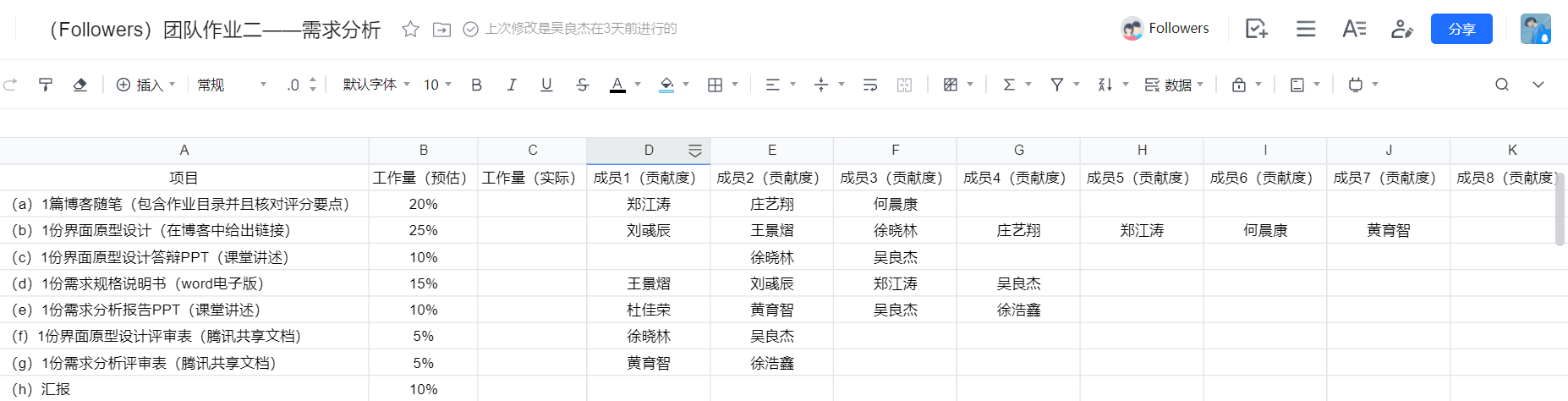Click the redo arrow icon

(x=10, y=85)
